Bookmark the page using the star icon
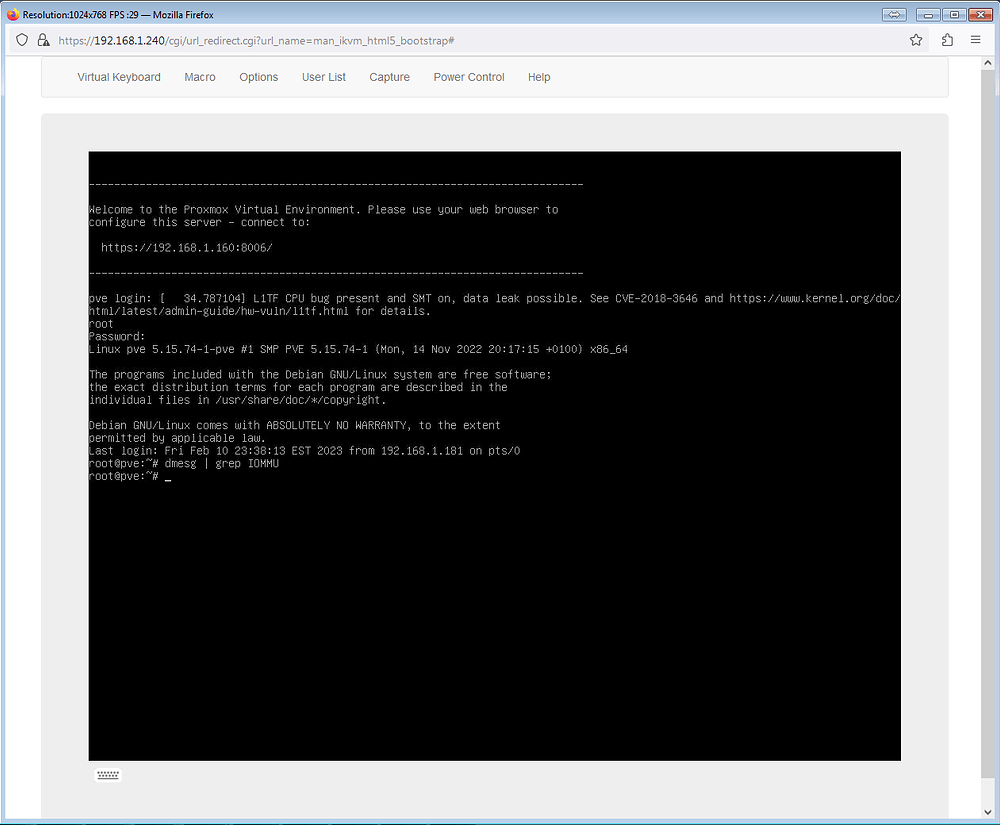The width and height of the screenshot is (1000, 825). click(x=916, y=40)
